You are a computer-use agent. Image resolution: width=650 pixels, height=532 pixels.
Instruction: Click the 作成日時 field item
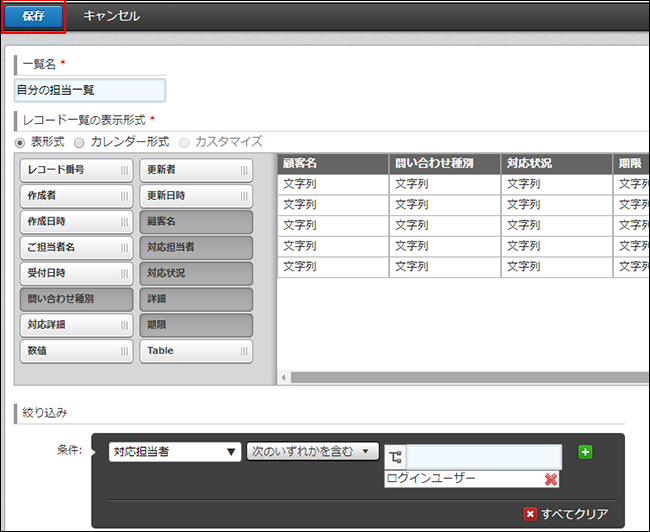pos(75,222)
